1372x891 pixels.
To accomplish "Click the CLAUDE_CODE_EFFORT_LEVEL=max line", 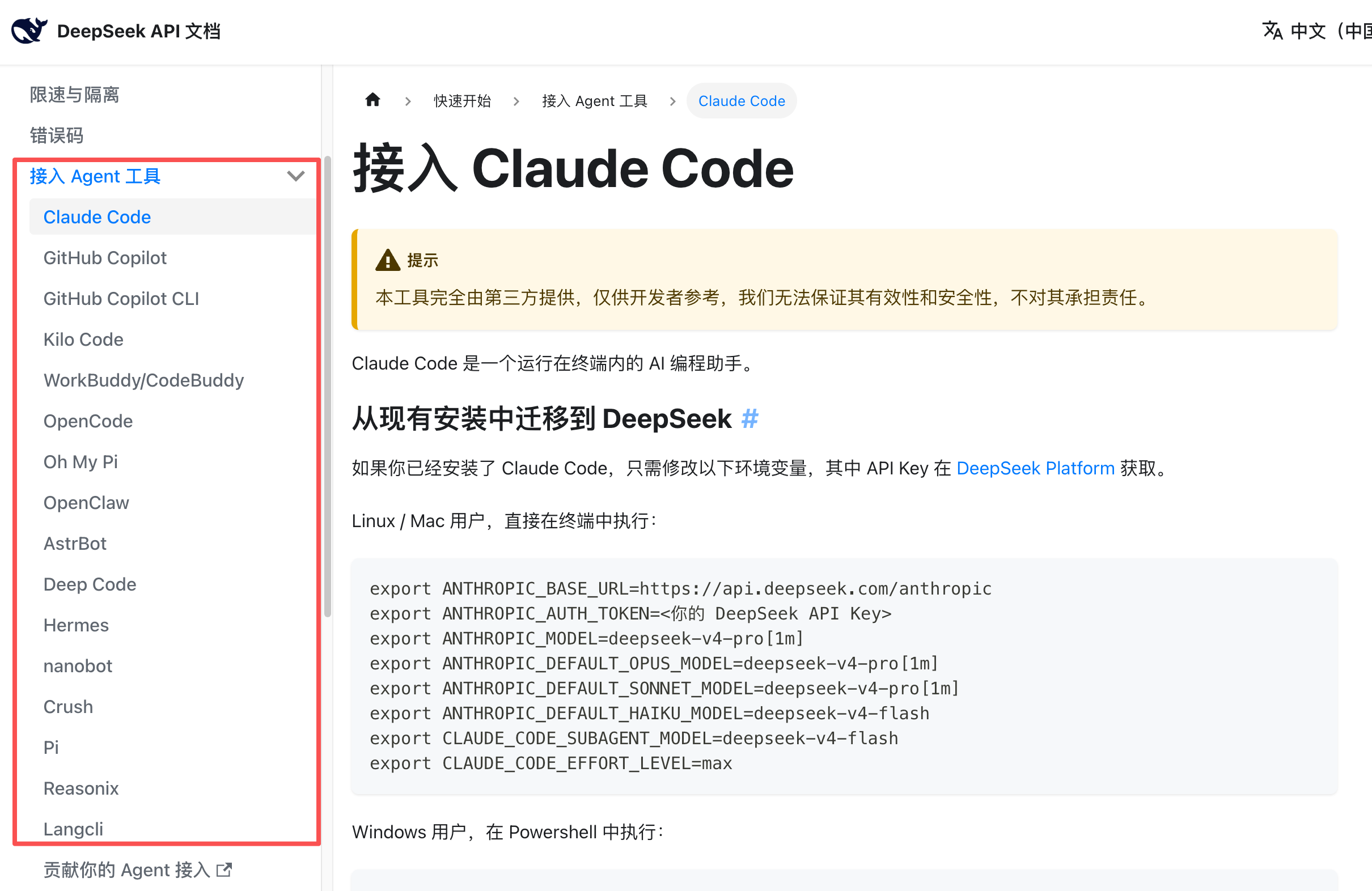I will coord(551,763).
